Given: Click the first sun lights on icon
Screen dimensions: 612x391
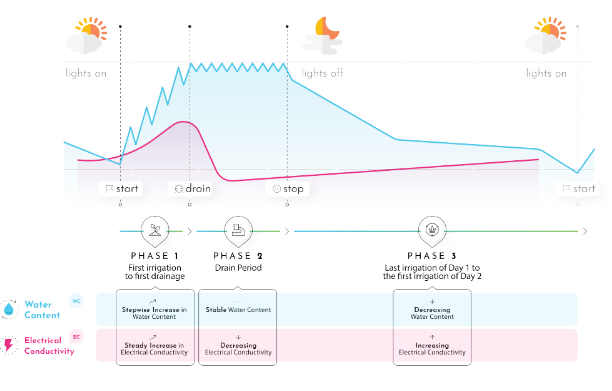Looking at the screenshot, I should [x=87, y=35].
